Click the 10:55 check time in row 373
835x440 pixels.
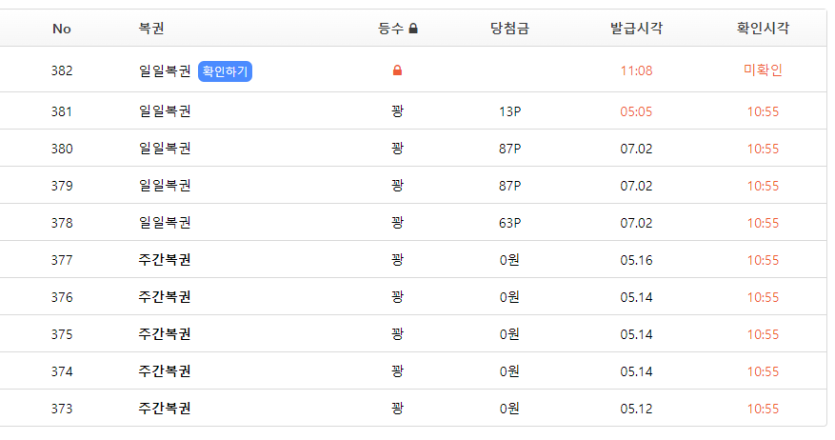click(x=763, y=409)
